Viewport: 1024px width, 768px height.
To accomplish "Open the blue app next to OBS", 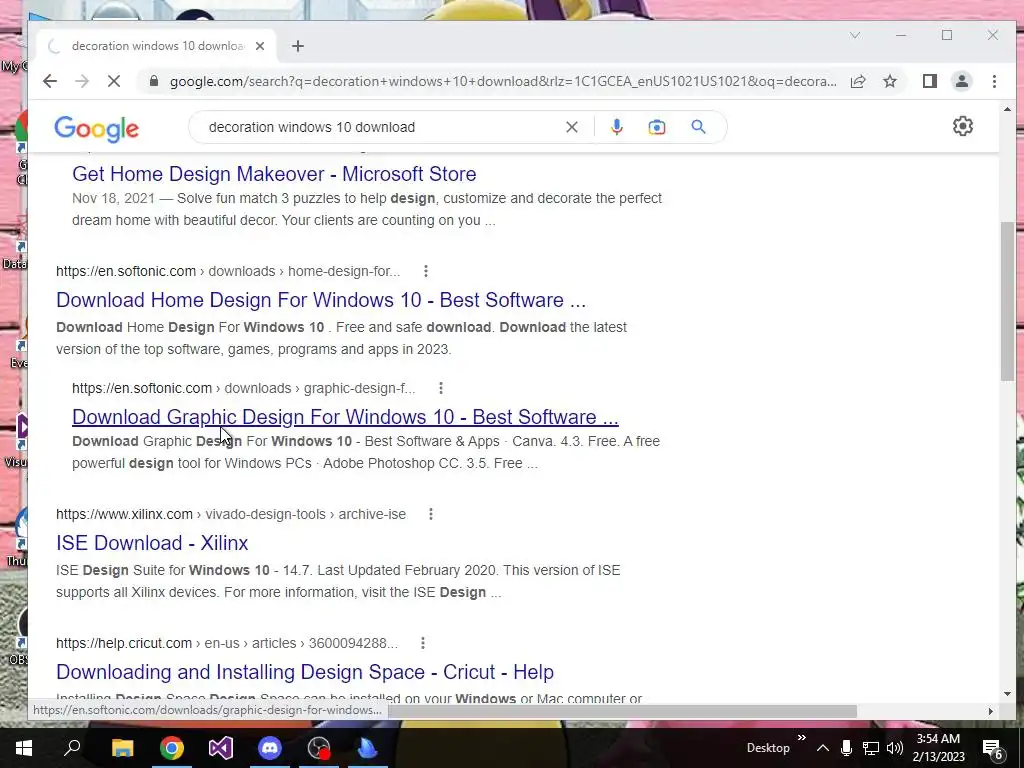I will (x=368, y=748).
